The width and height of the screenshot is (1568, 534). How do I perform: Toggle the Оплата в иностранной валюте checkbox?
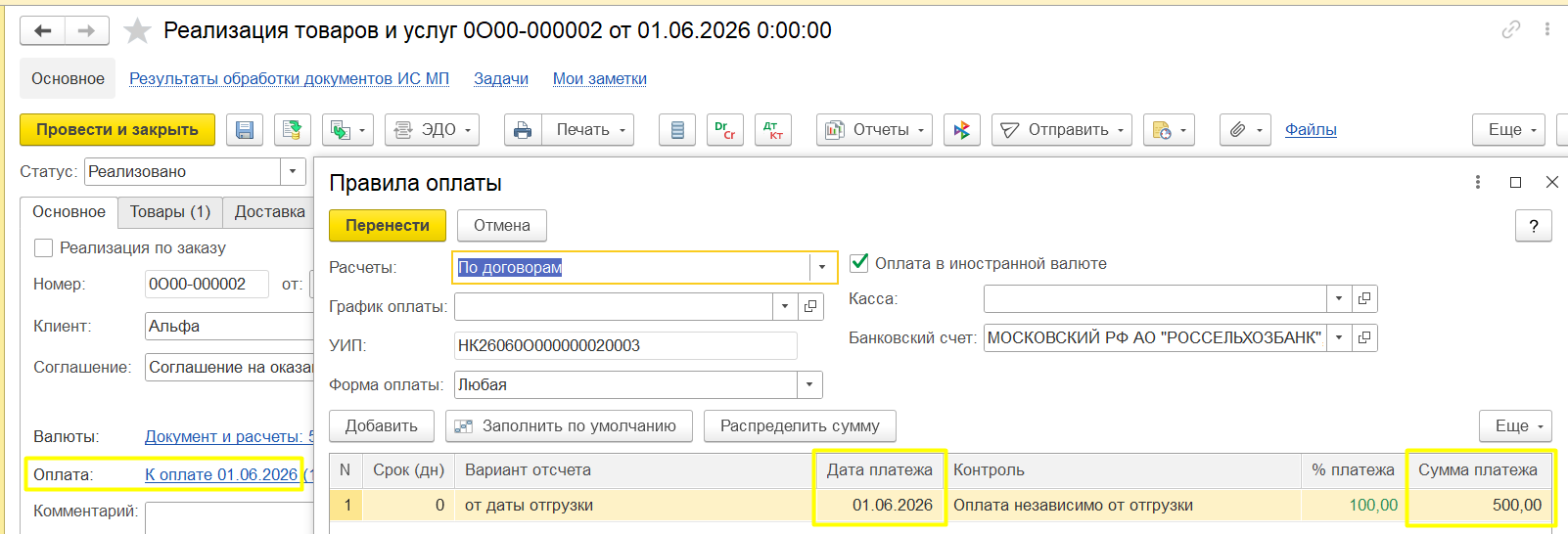coord(859,263)
